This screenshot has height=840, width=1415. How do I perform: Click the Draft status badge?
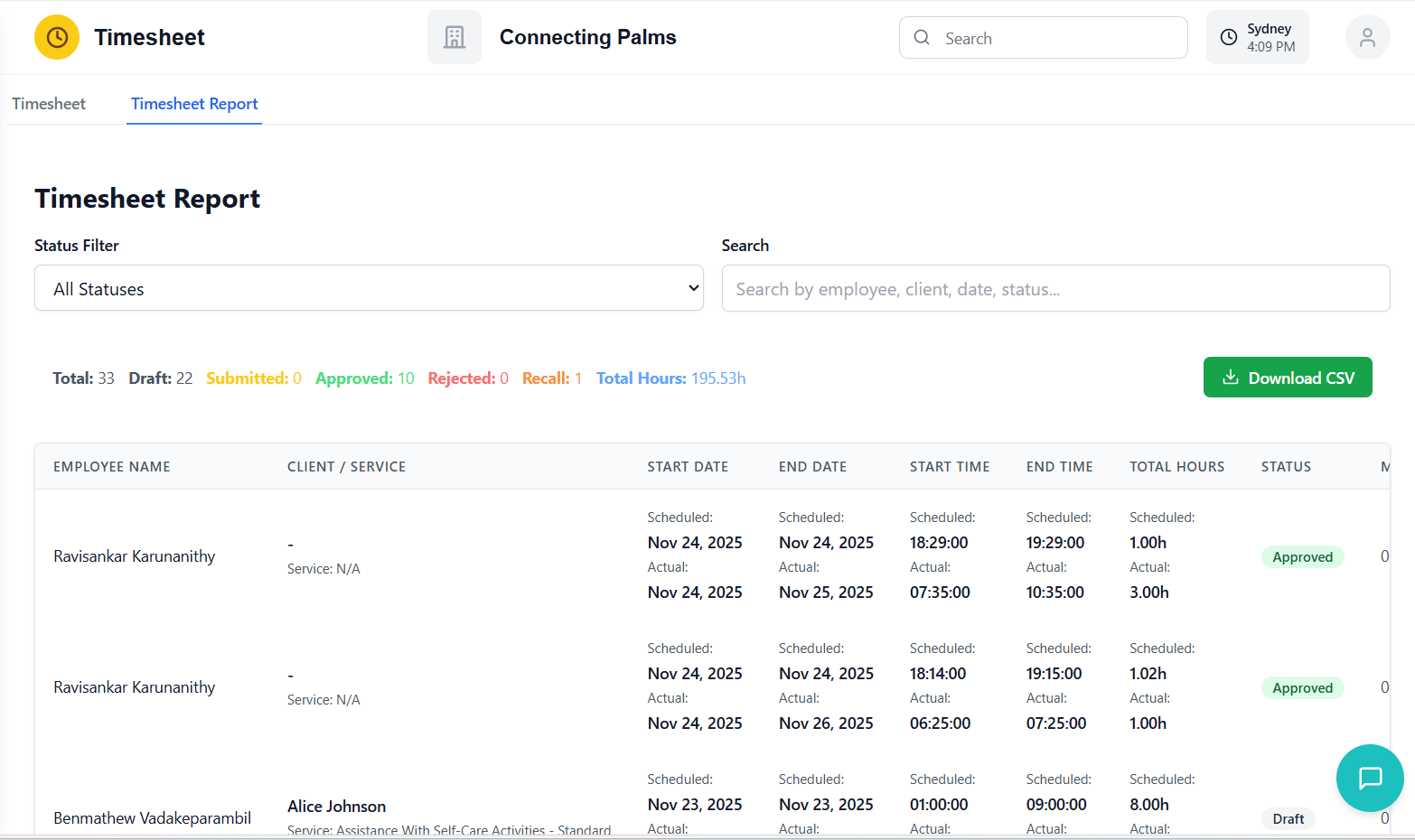point(1288,819)
